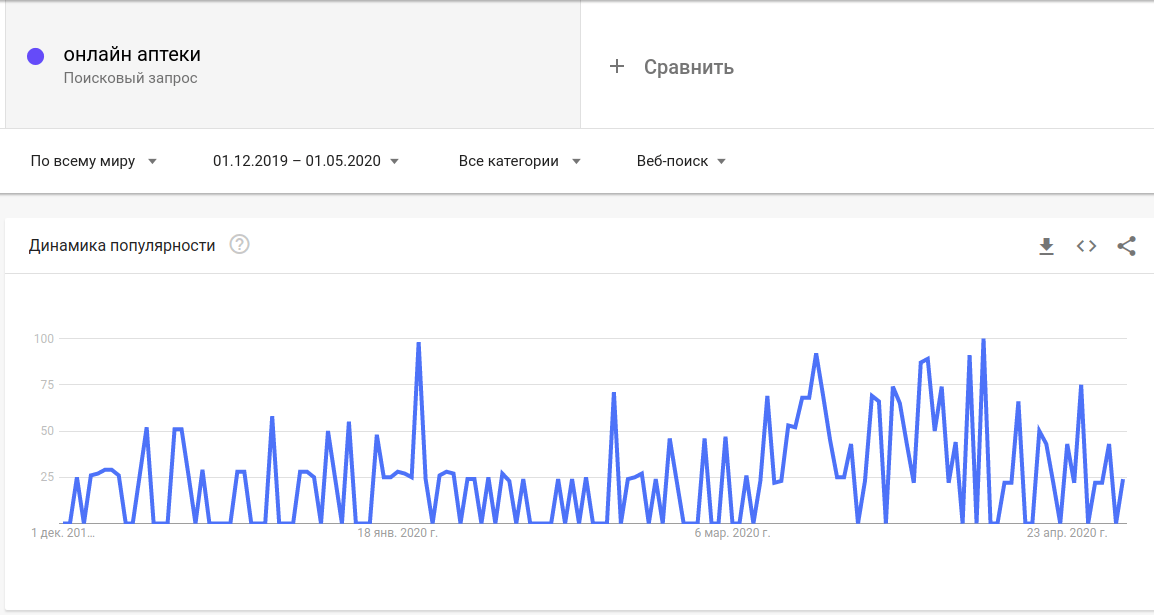Screen dimensions: 1154x615
Task: Click the chart's highest peak at 100 in April
Action: pos(984,341)
